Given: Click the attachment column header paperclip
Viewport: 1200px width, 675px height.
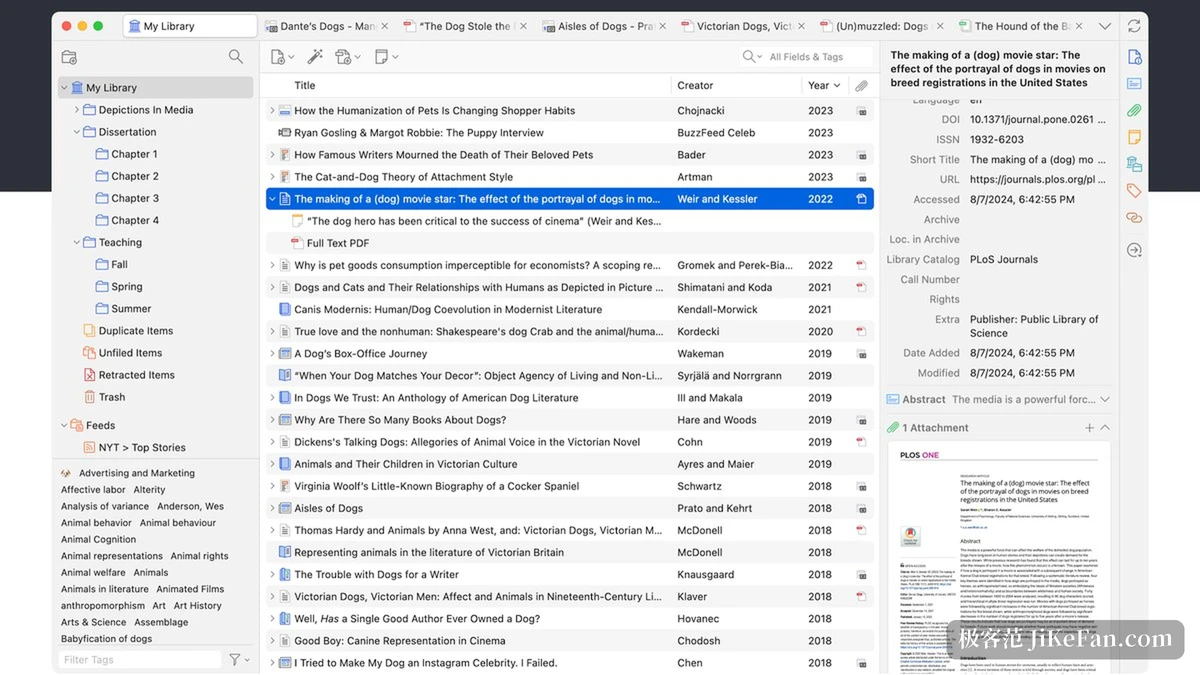Looking at the screenshot, I should coord(861,86).
